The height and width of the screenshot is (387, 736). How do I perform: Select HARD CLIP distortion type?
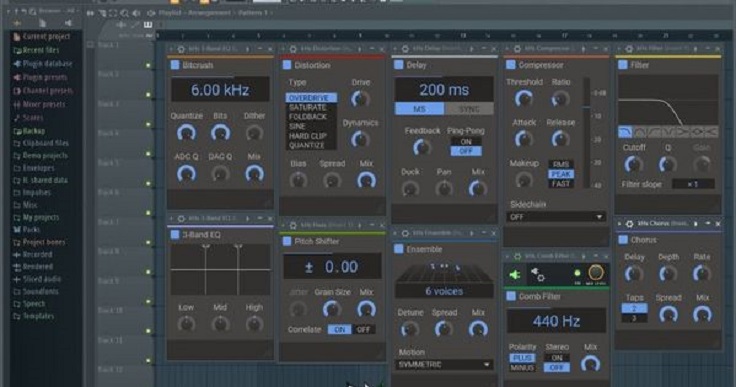(311, 136)
